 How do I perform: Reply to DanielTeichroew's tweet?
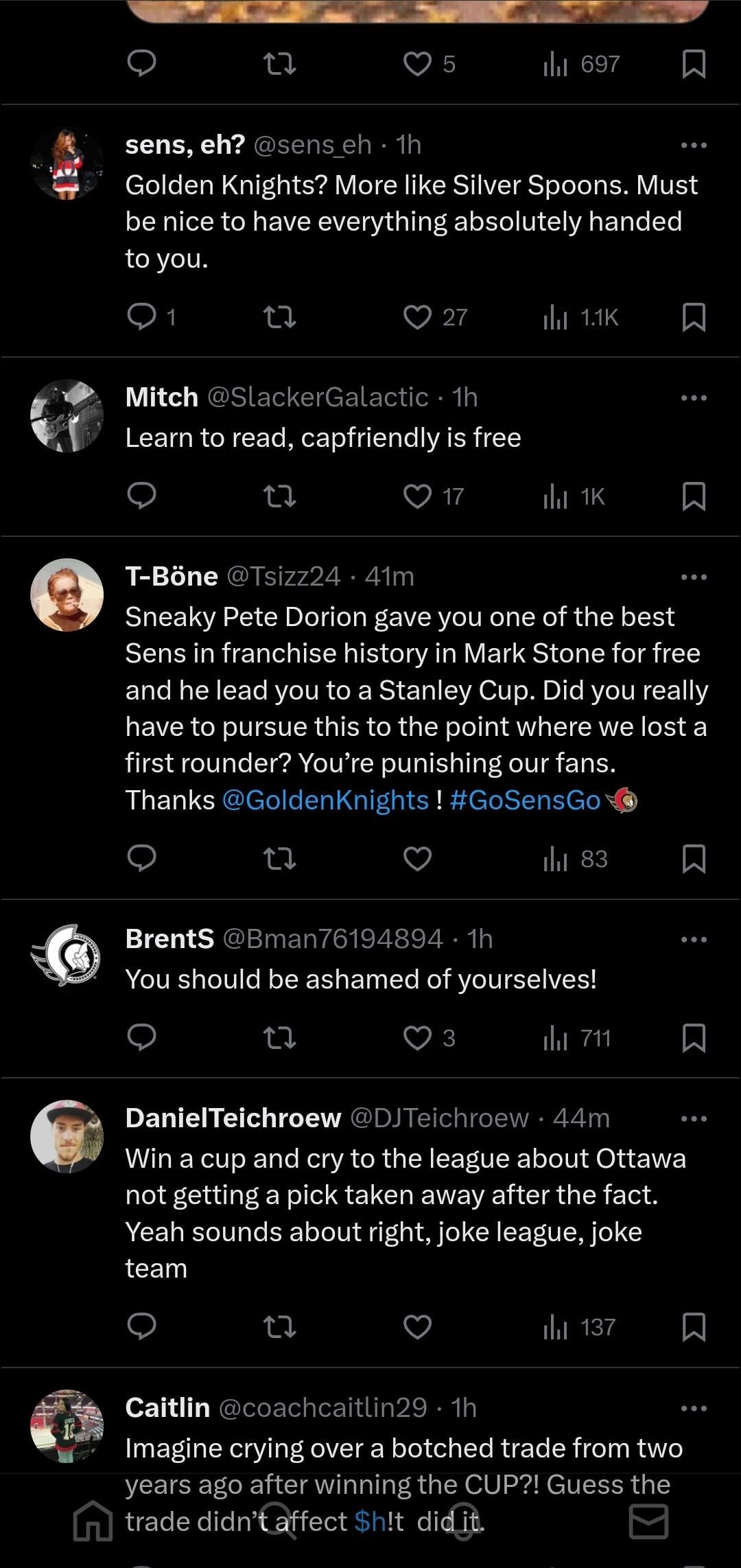[x=142, y=1327]
